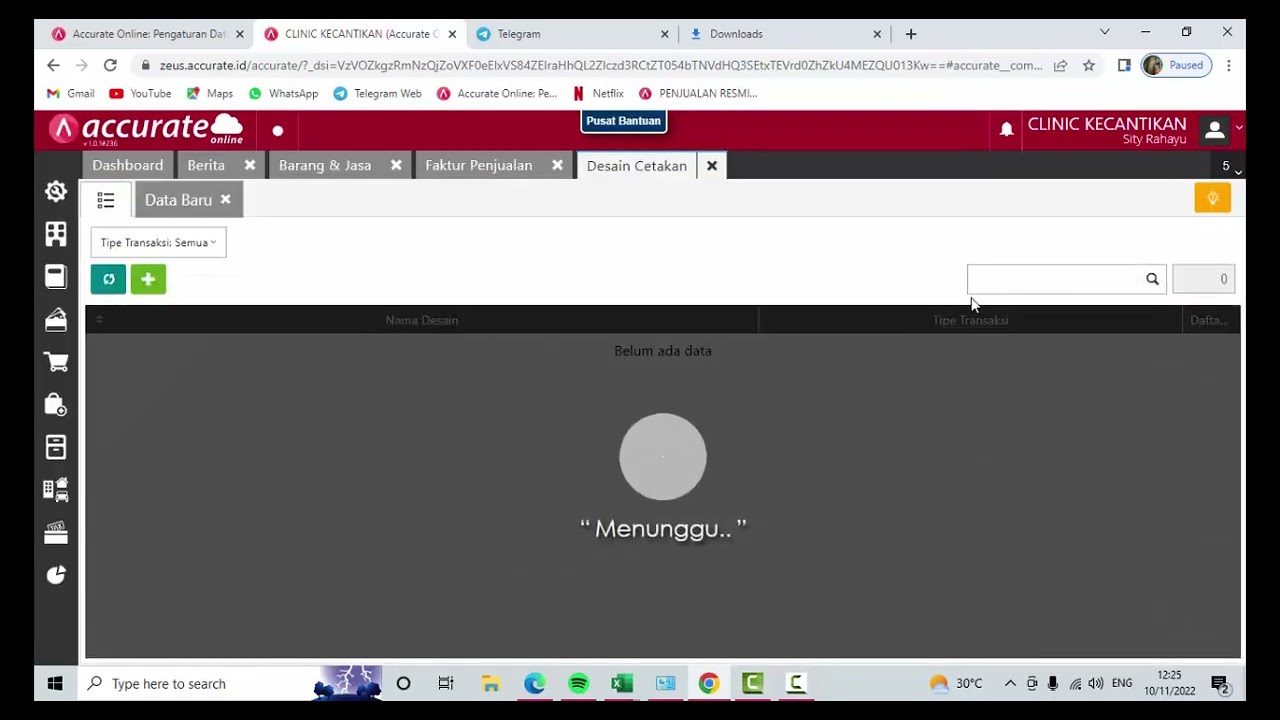
Task: Click the green plus add button
Action: [148, 279]
